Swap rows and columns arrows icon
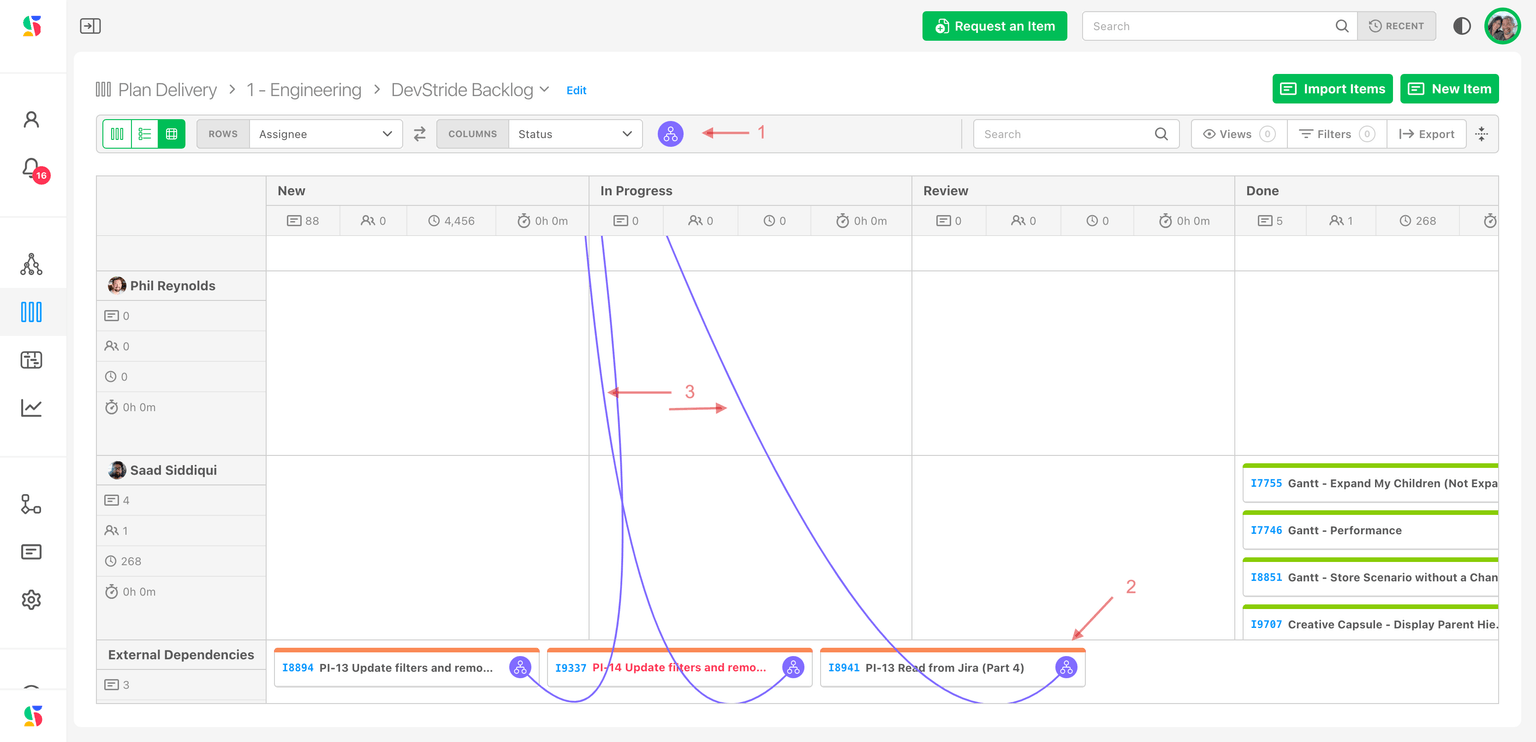Screen dimensions: 1536x742 tap(420, 134)
